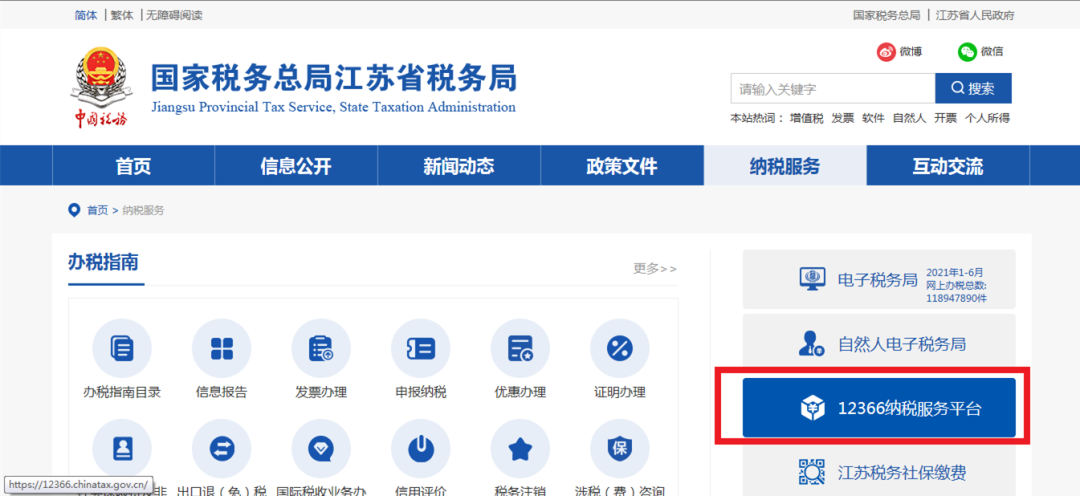Click hot word 发票
Image resolution: width=1080 pixels, height=496 pixels.
[843, 118]
